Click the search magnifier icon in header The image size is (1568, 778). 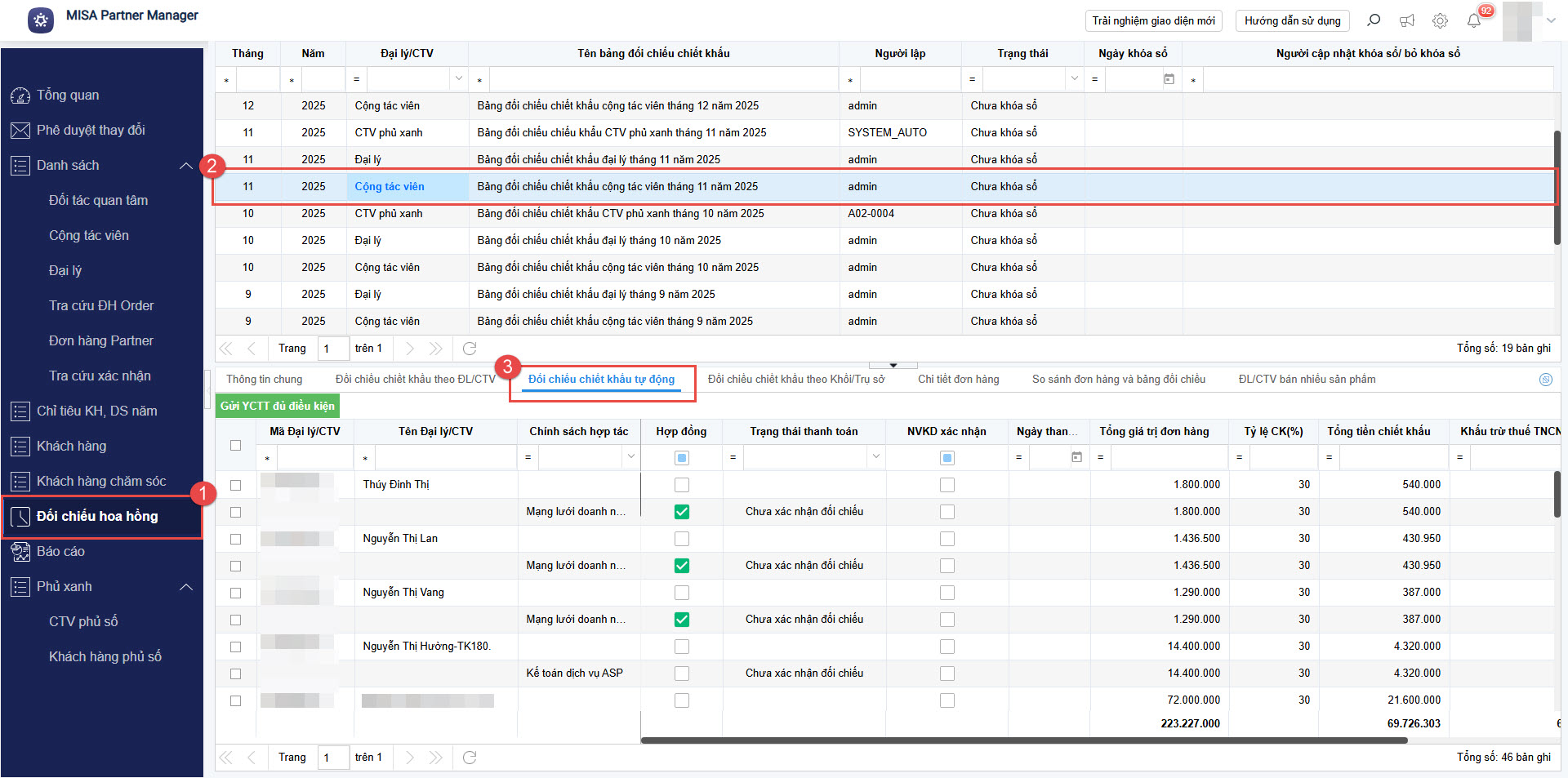(x=1374, y=20)
